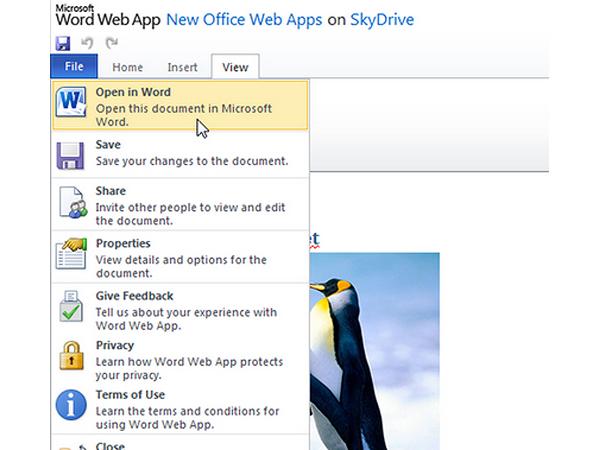Click the purple floppy icon beside Save entry

click(70, 156)
